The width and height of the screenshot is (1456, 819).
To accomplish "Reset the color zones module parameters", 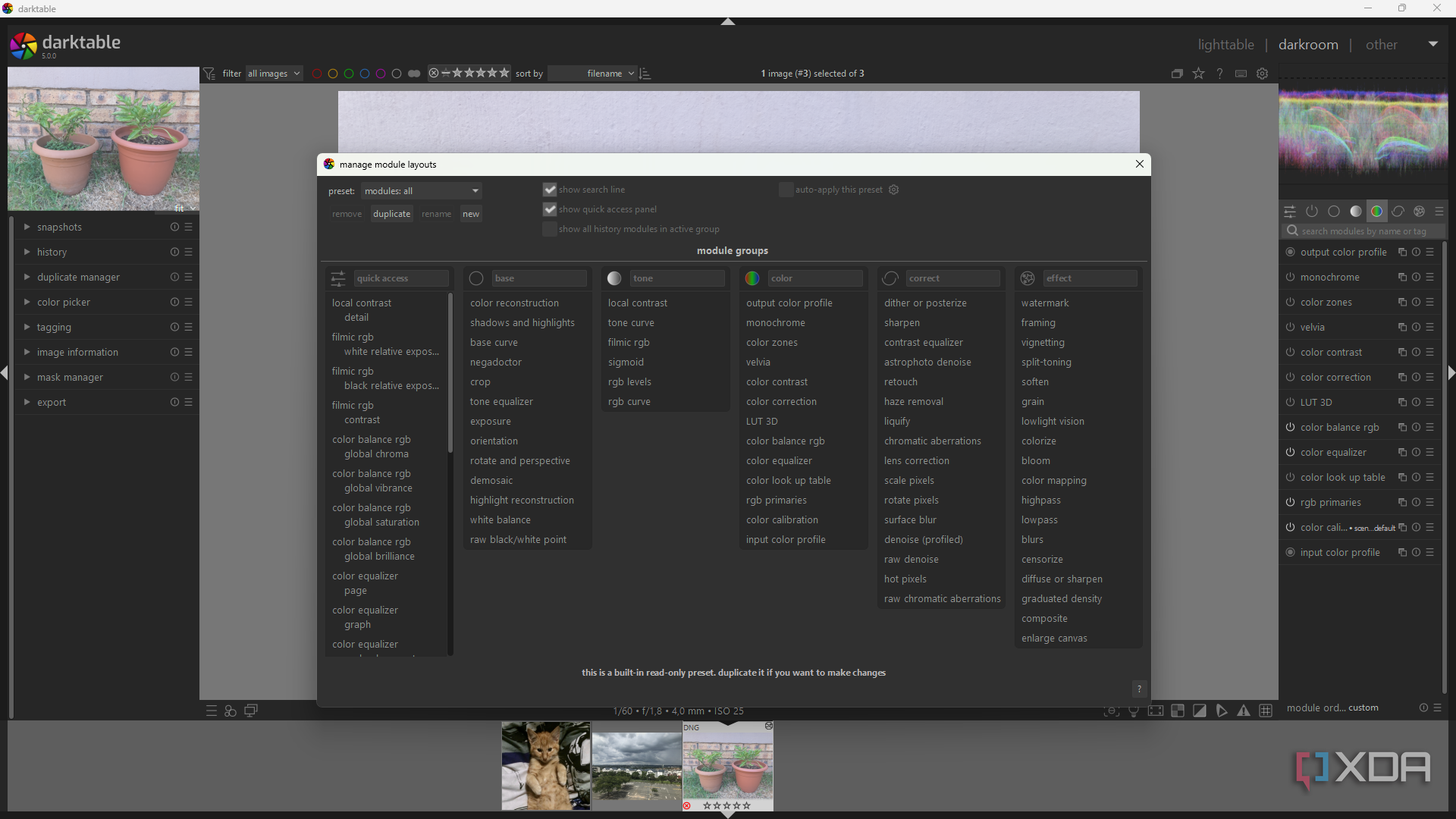I will click(1416, 303).
